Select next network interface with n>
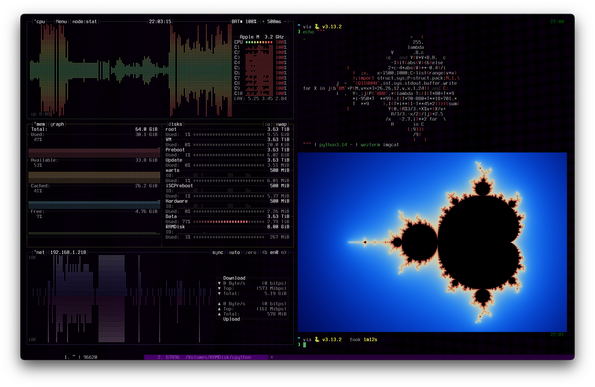This screenshot has height=387, width=595. (283, 252)
